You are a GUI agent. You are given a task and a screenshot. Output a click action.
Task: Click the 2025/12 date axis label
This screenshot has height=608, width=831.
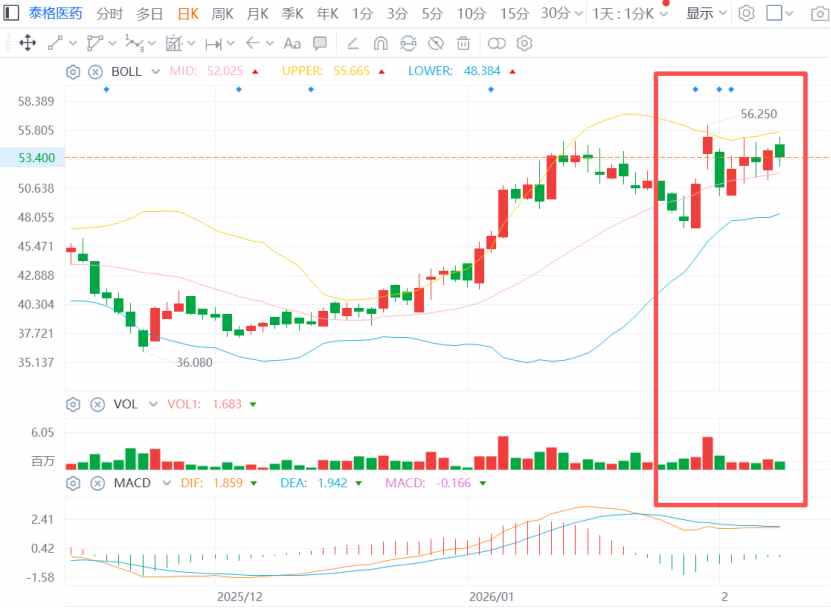coord(240,597)
